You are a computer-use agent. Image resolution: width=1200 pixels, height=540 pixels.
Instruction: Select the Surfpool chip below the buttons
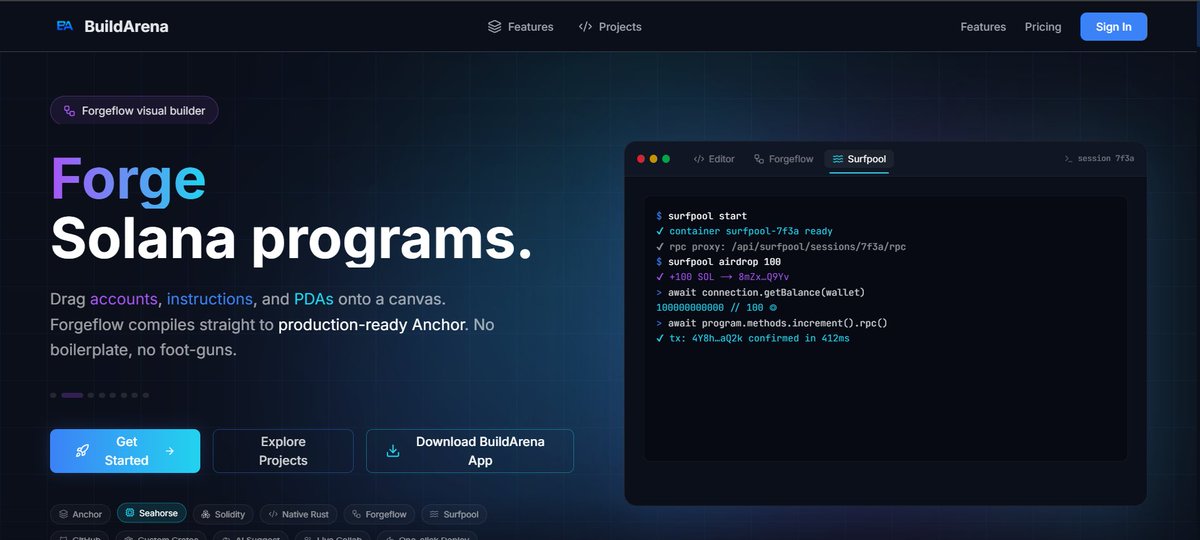[454, 514]
